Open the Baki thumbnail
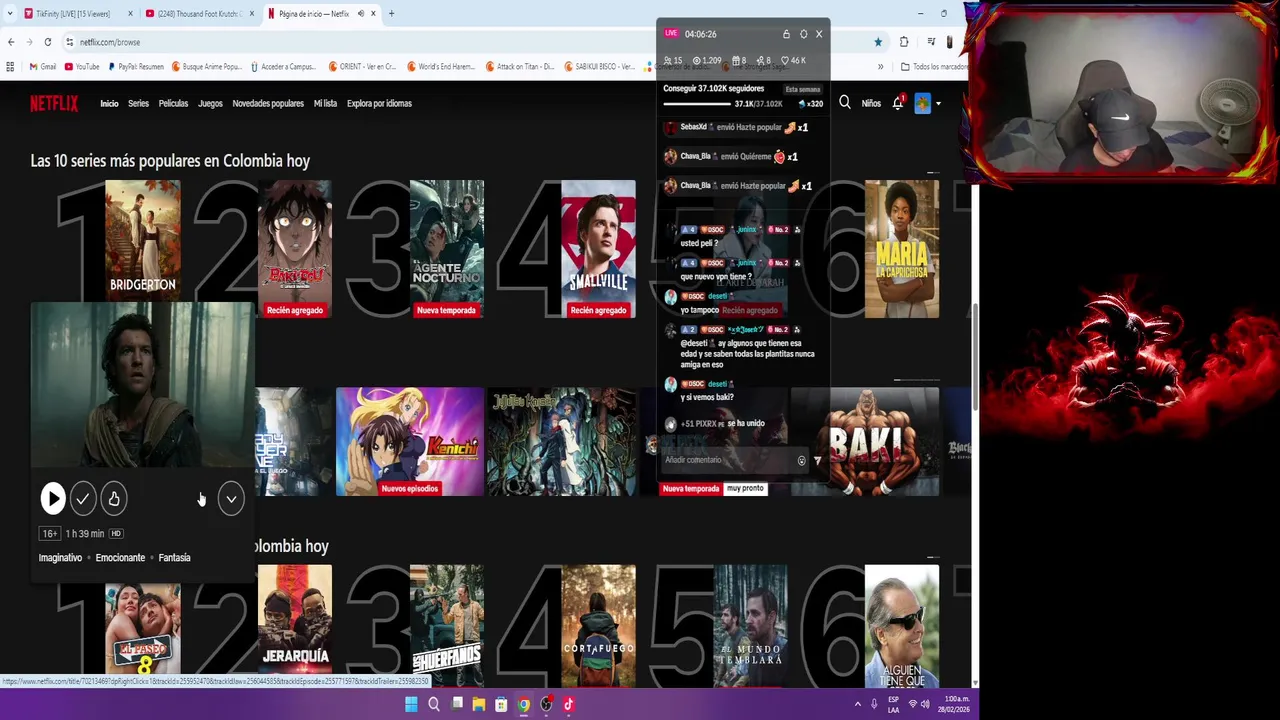Image resolution: width=1280 pixels, height=720 pixels. [x=865, y=441]
